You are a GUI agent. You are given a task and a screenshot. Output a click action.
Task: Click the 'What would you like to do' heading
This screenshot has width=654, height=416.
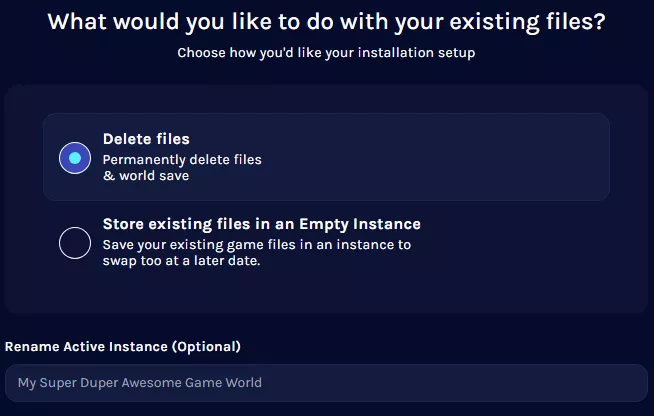click(x=326, y=22)
